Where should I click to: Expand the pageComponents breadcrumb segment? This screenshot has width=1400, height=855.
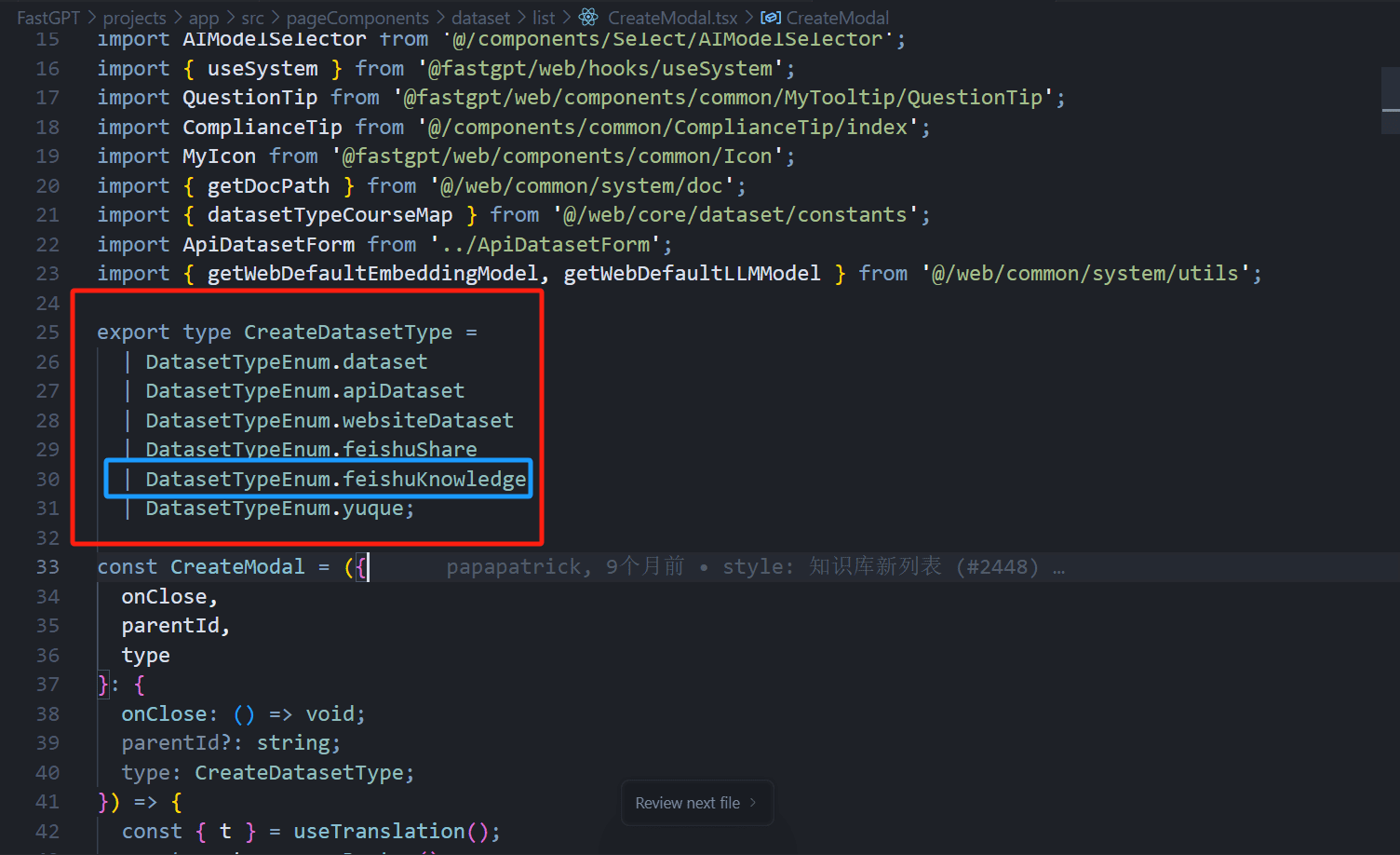click(x=357, y=18)
